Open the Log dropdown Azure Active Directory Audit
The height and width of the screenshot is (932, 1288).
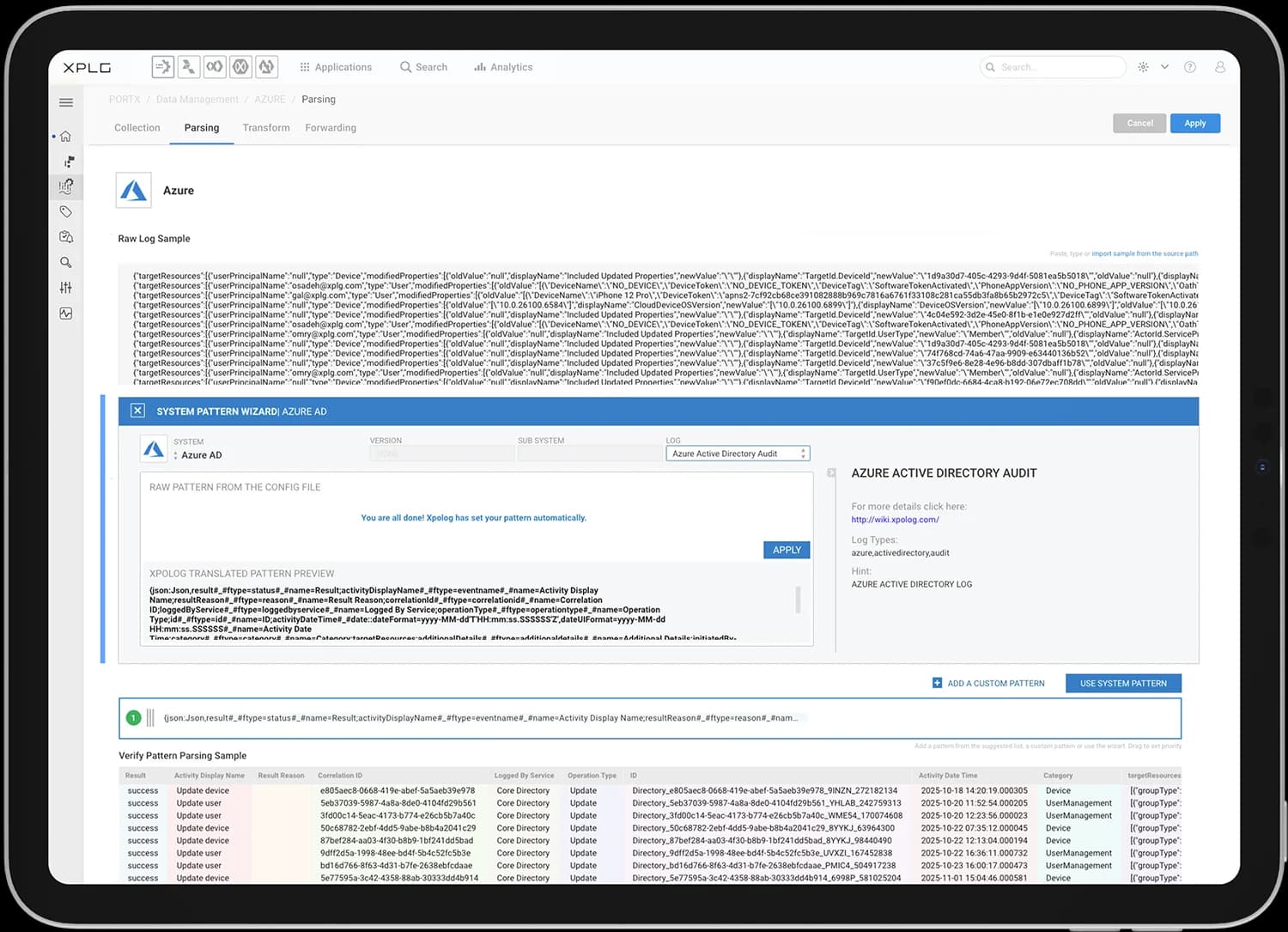(738, 454)
